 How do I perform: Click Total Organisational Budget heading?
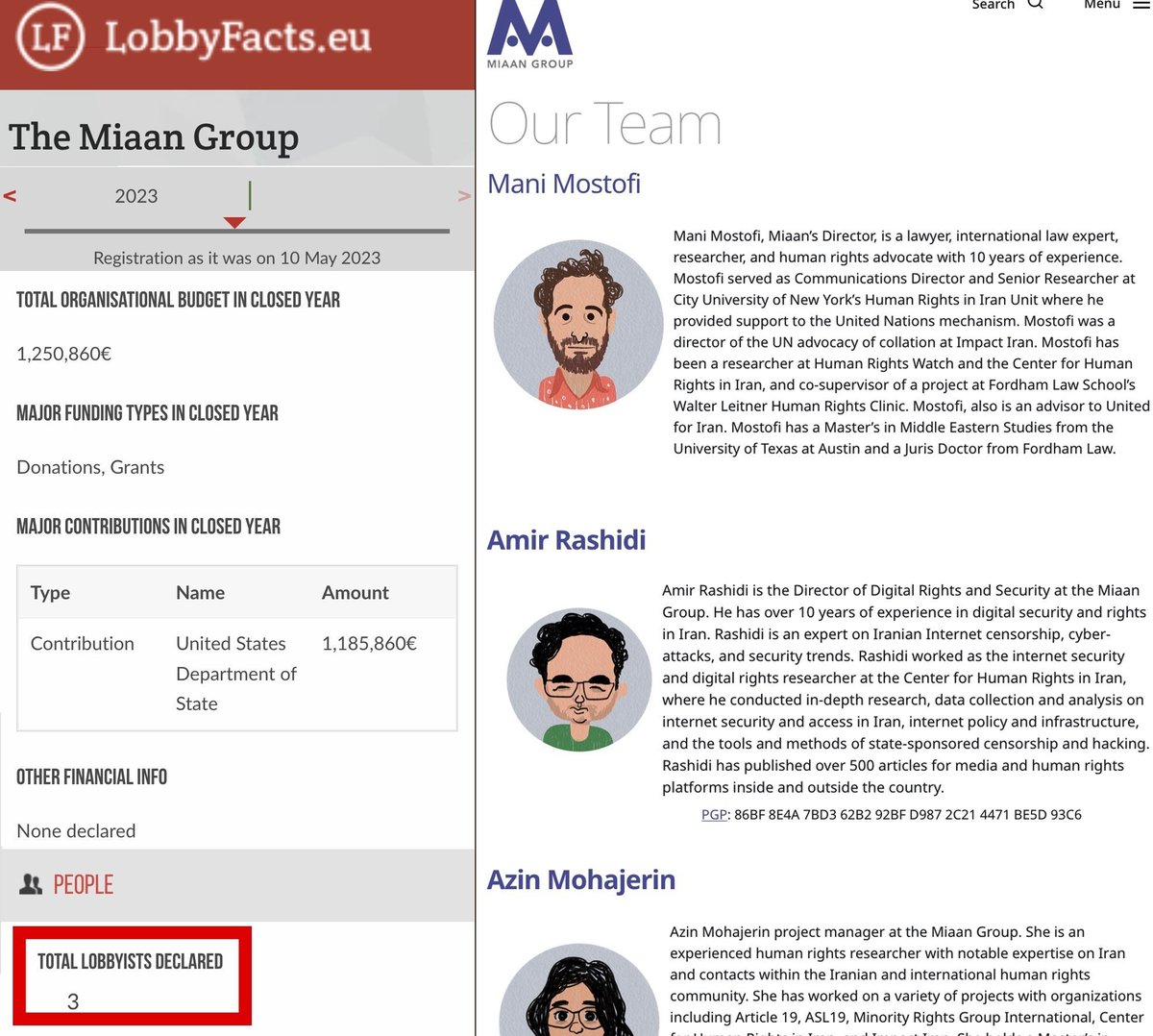point(178,300)
